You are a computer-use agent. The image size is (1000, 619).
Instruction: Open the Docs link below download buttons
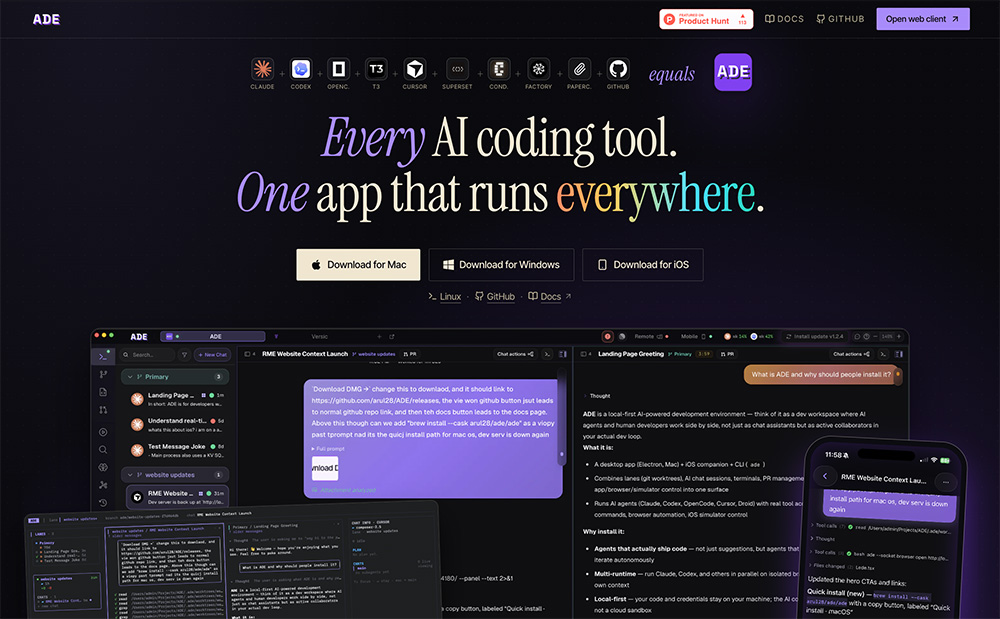tap(550, 296)
